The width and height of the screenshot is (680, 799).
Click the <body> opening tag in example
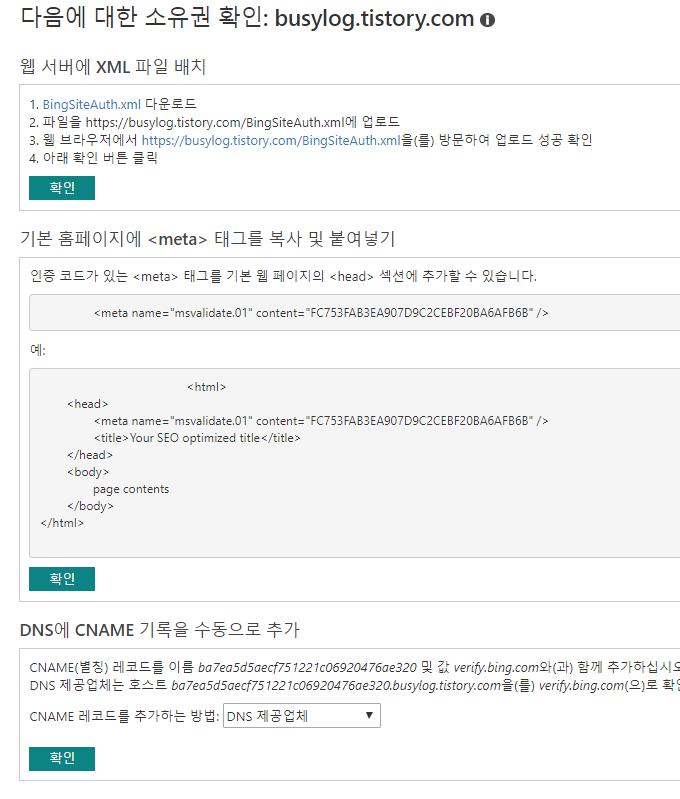coord(88,472)
